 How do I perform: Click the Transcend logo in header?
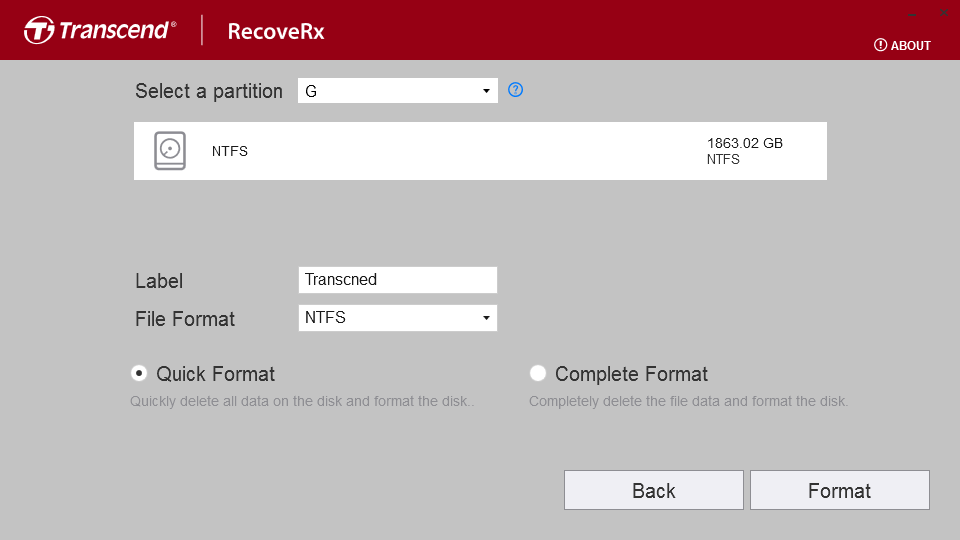[100, 30]
